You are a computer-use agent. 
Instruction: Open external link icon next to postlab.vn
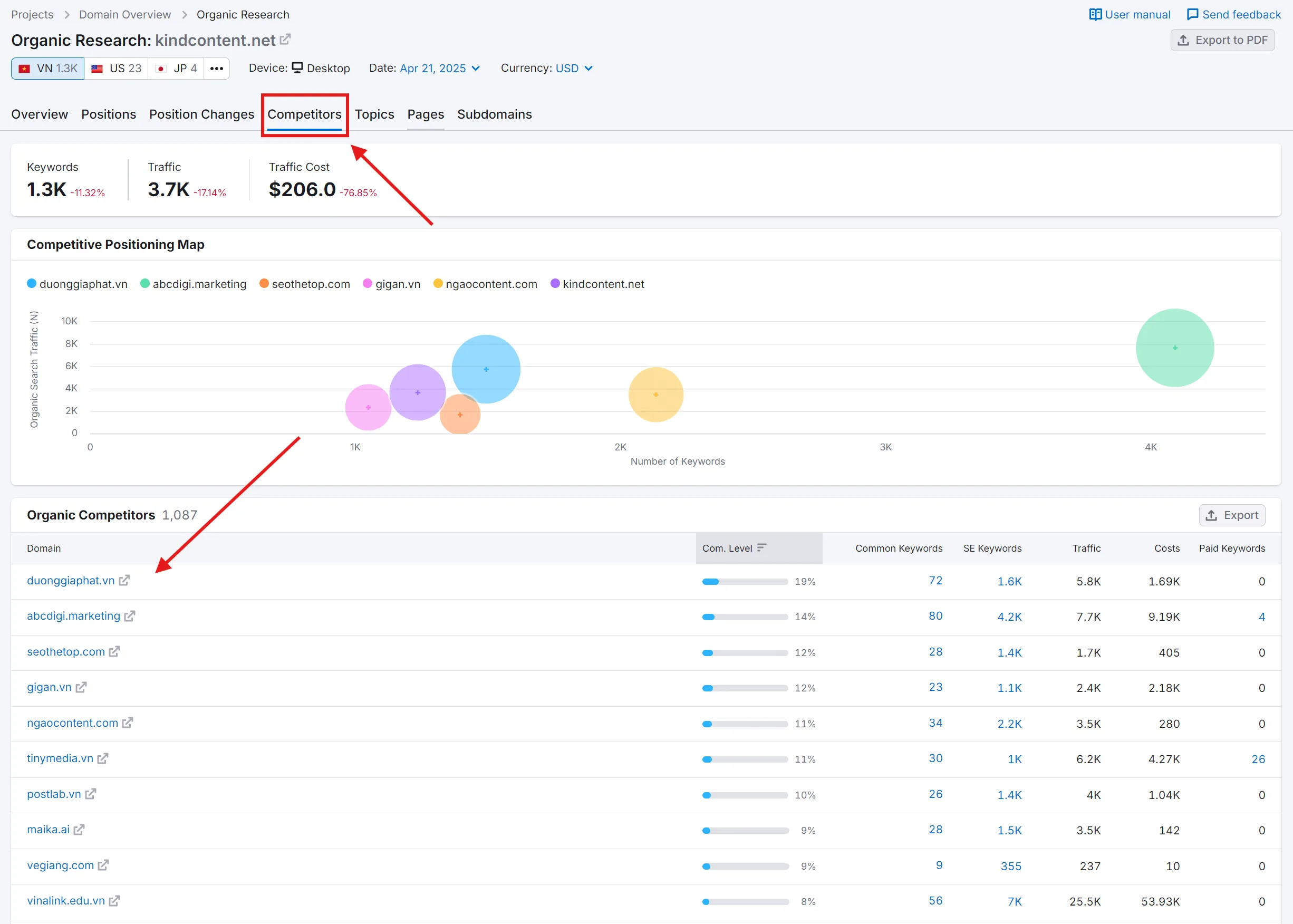coord(91,794)
